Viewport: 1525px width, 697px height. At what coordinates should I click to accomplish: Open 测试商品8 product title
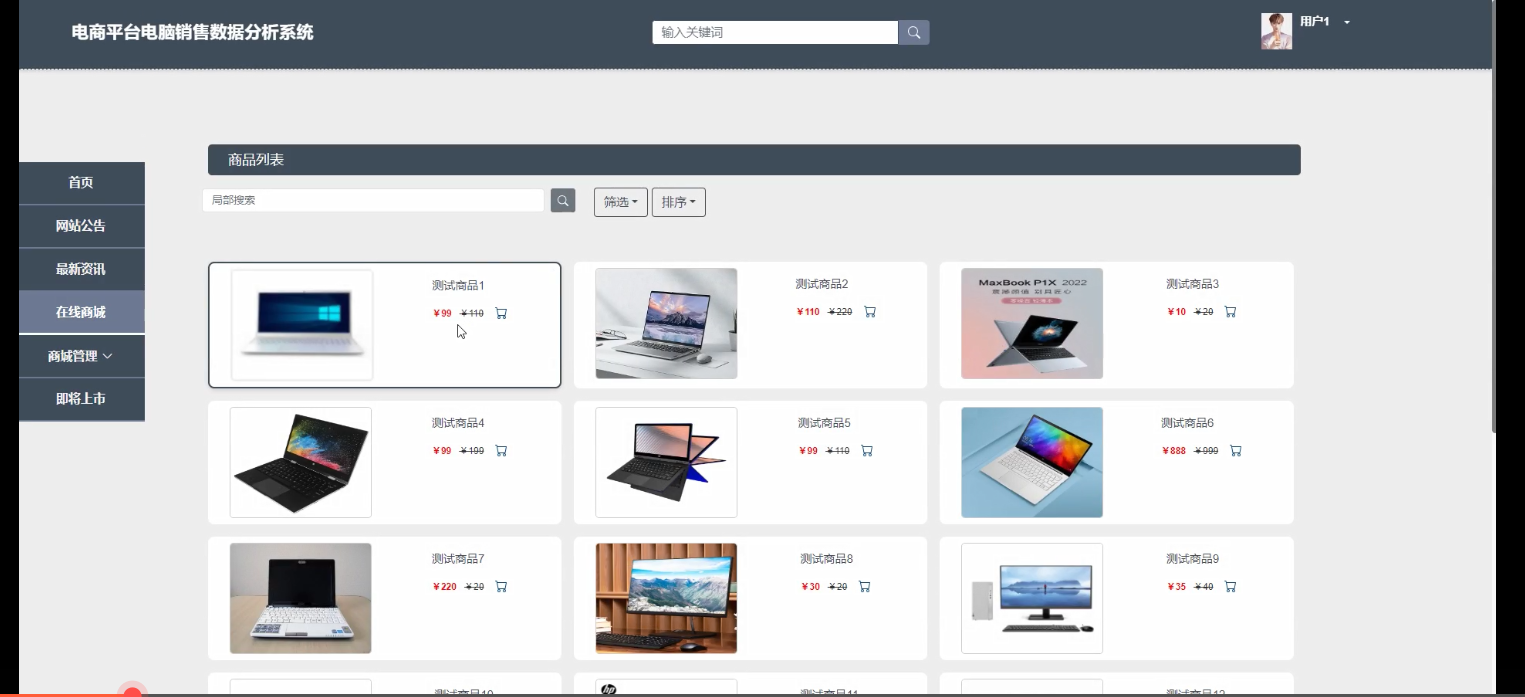tap(826, 559)
